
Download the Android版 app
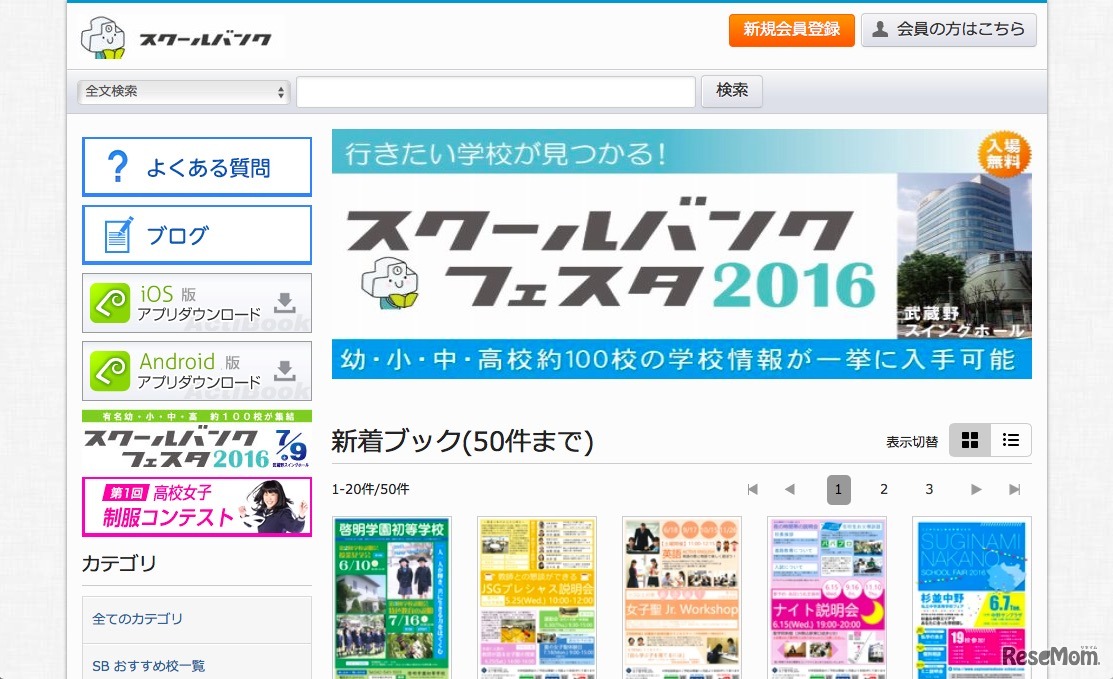196,370
